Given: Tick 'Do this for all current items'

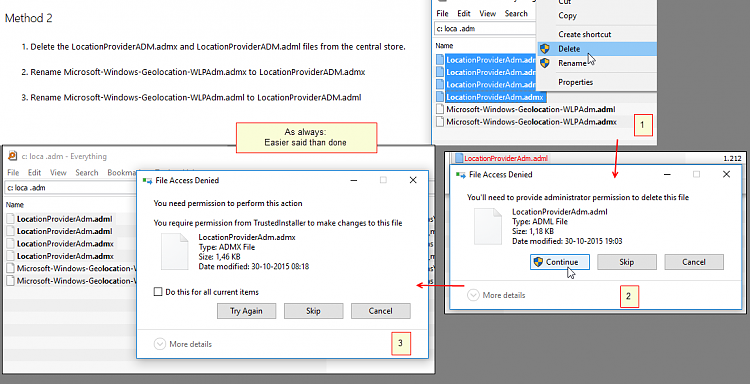Looking at the screenshot, I should click(158, 292).
